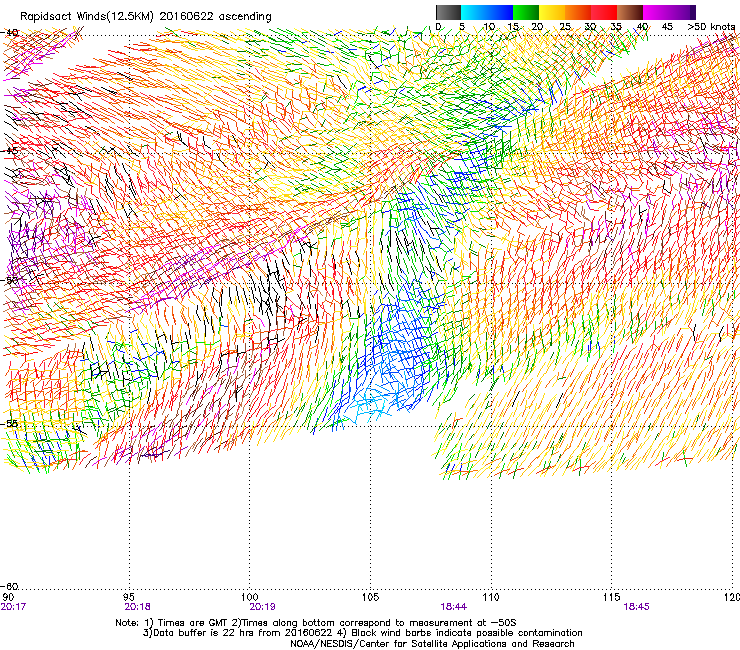Click the yellow 20-25 knots legend swatch

[x=552, y=12]
